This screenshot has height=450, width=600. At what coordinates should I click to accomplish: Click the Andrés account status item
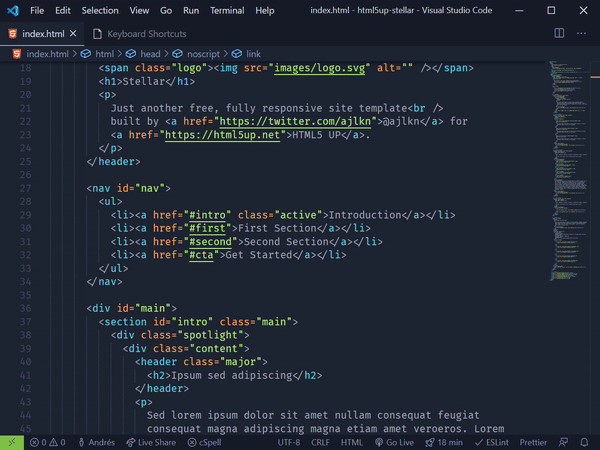tap(96, 442)
